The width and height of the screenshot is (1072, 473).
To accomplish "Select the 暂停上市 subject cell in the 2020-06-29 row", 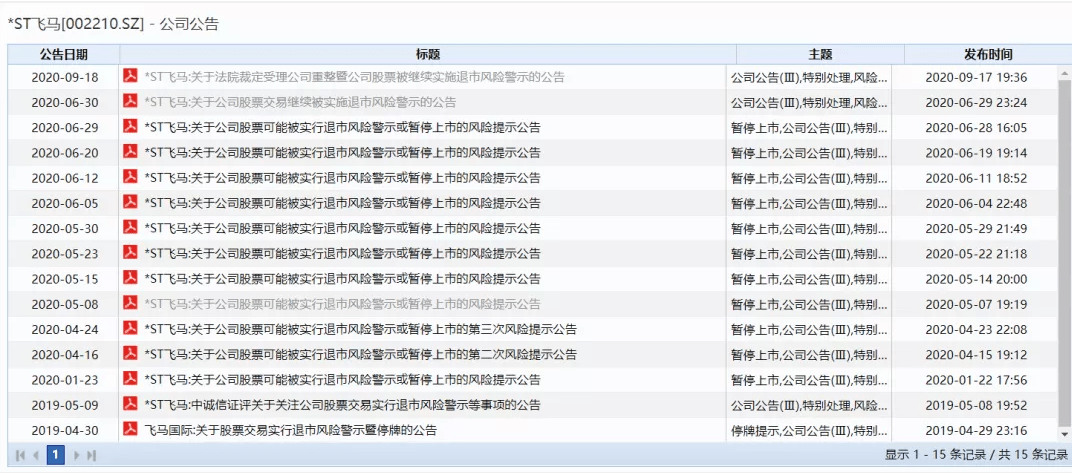I will coord(809,128).
